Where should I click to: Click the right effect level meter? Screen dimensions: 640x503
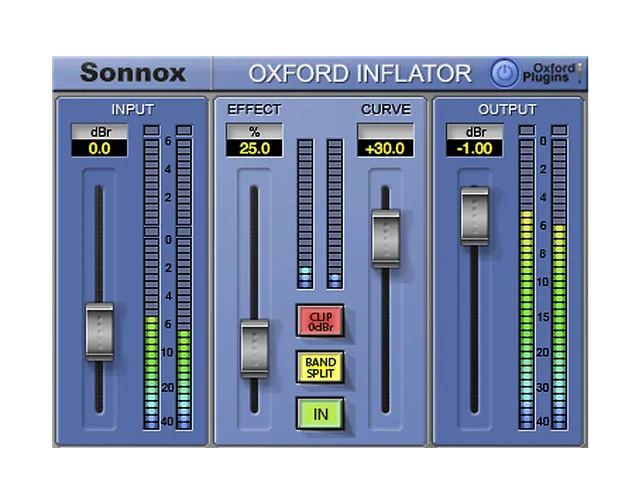tap(335, 214)
